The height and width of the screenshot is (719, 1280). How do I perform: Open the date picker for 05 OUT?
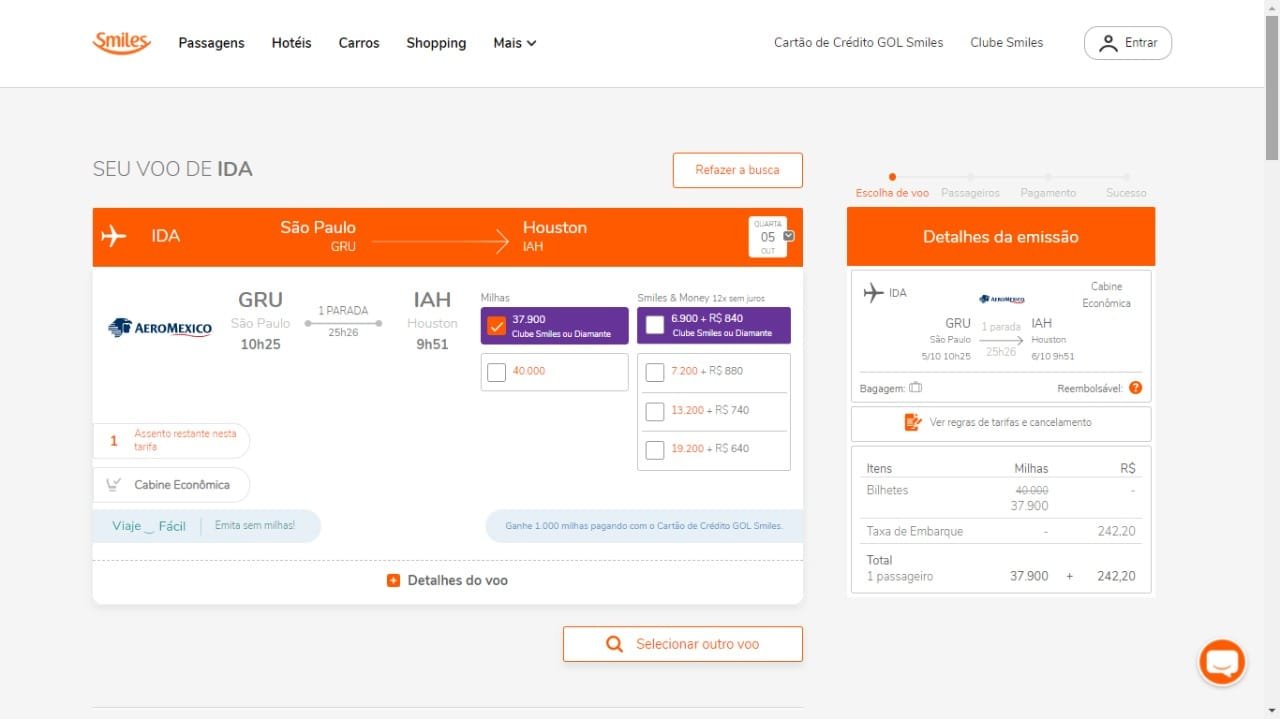(768, 237)
